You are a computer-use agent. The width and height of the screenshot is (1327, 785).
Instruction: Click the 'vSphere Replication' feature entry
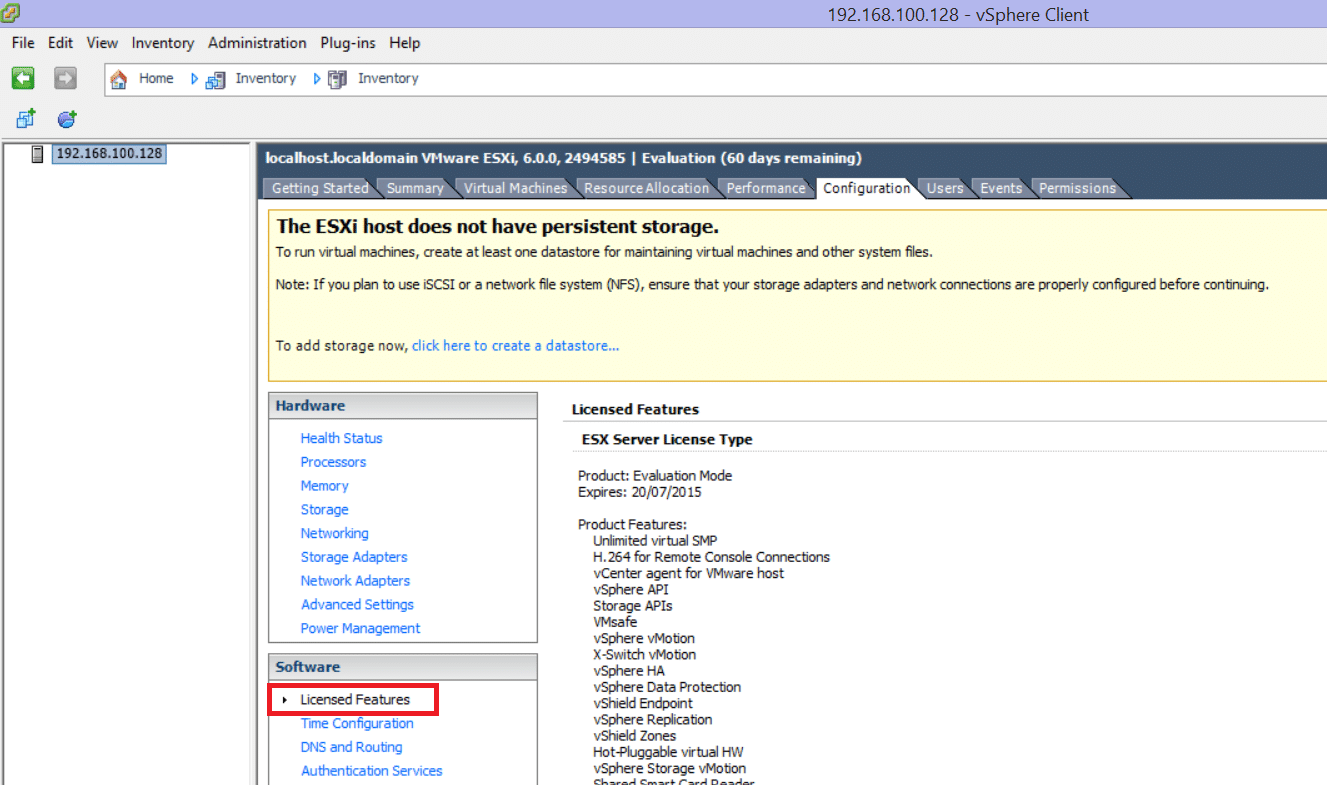[x=653, y=720]
